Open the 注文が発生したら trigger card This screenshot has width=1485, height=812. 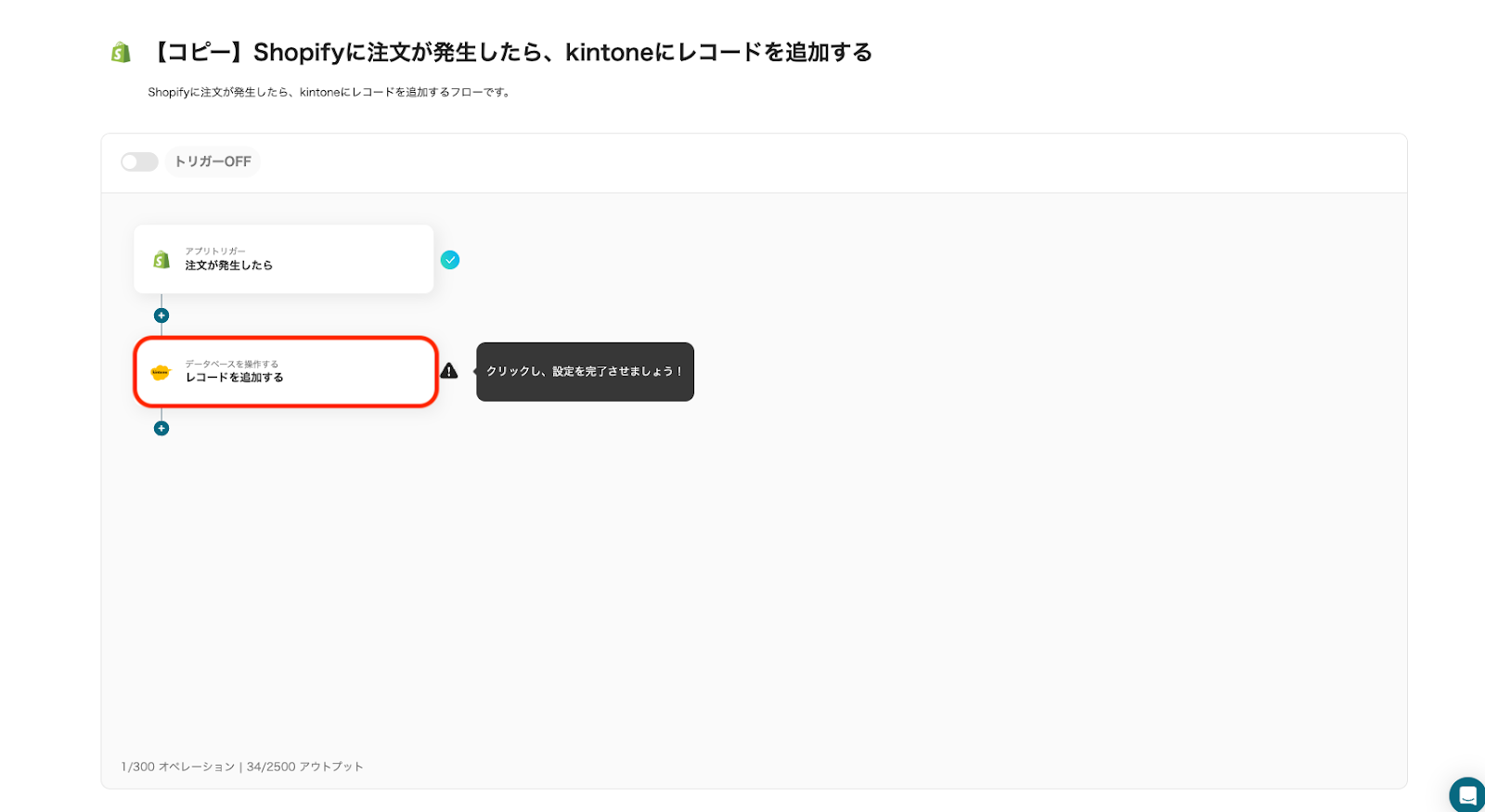point(284,260)
